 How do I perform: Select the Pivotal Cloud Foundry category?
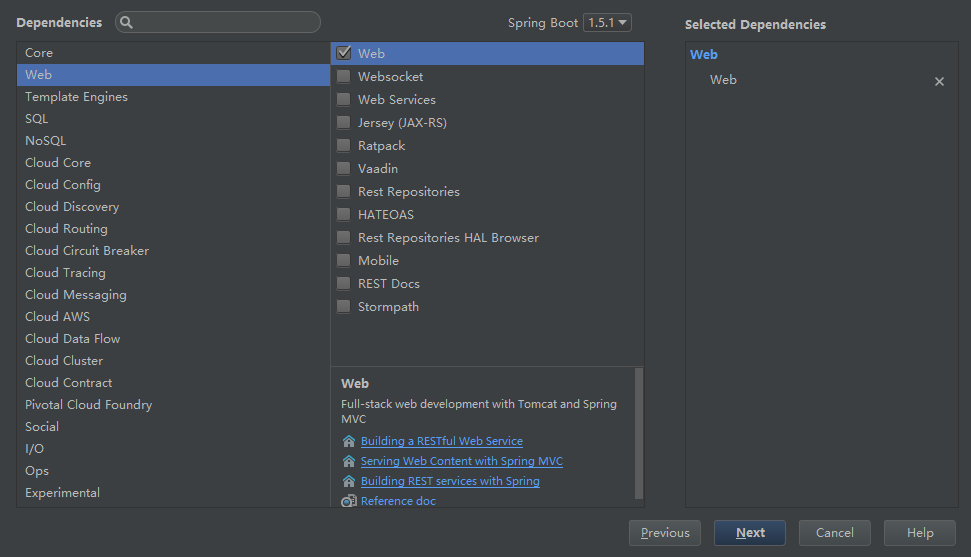tap(173, 405)
